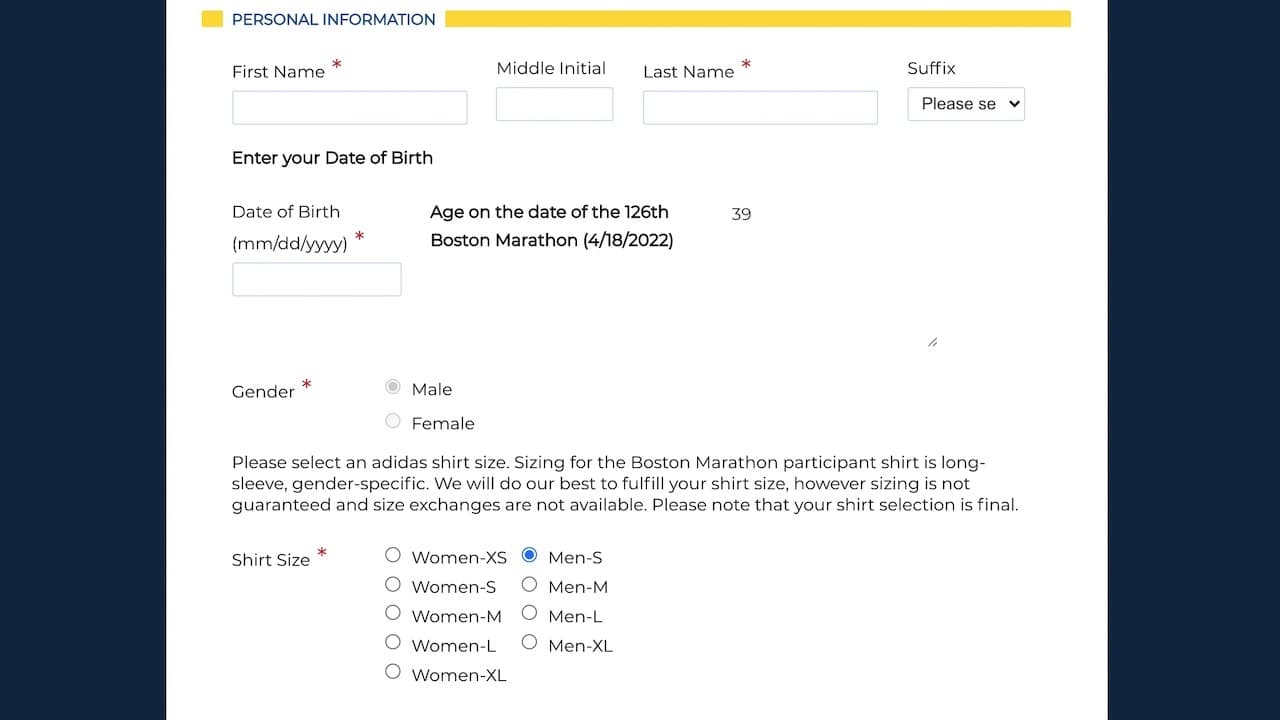Choose Women-XS shirt size
This screenshot has height=720, width=1280.
click(393, 555)
